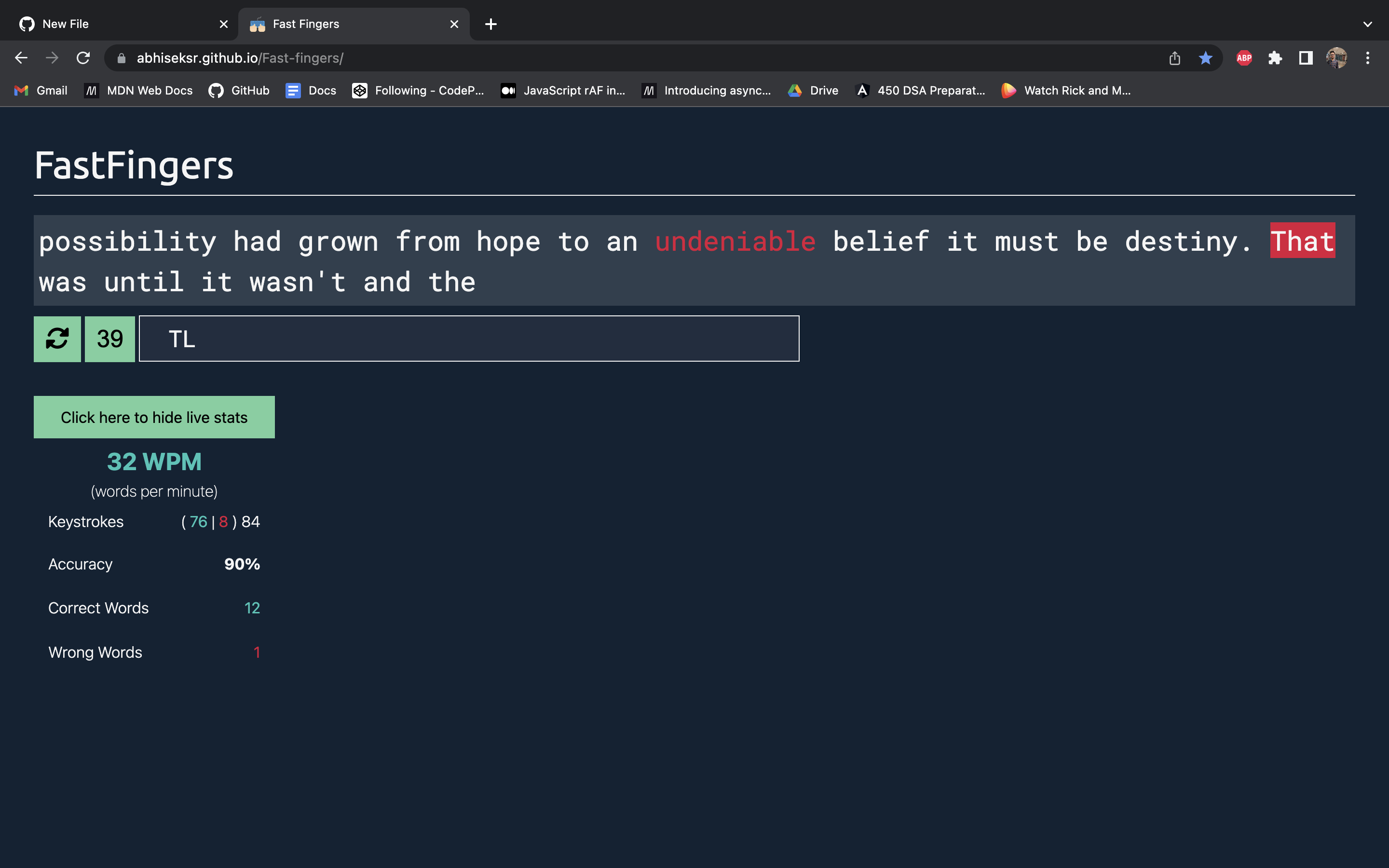Open Chrome's three-dot menu
Screen dimensions: 1389x868
[1368, 57]
